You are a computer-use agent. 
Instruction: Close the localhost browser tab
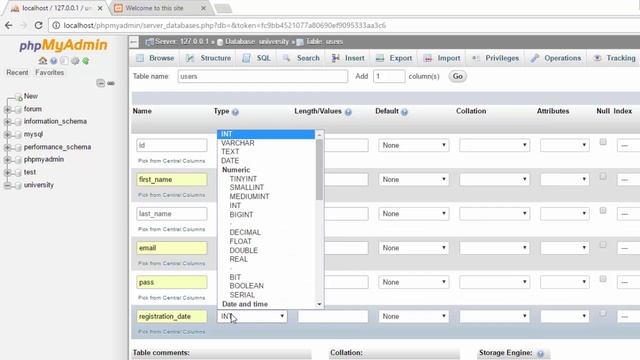100,8
